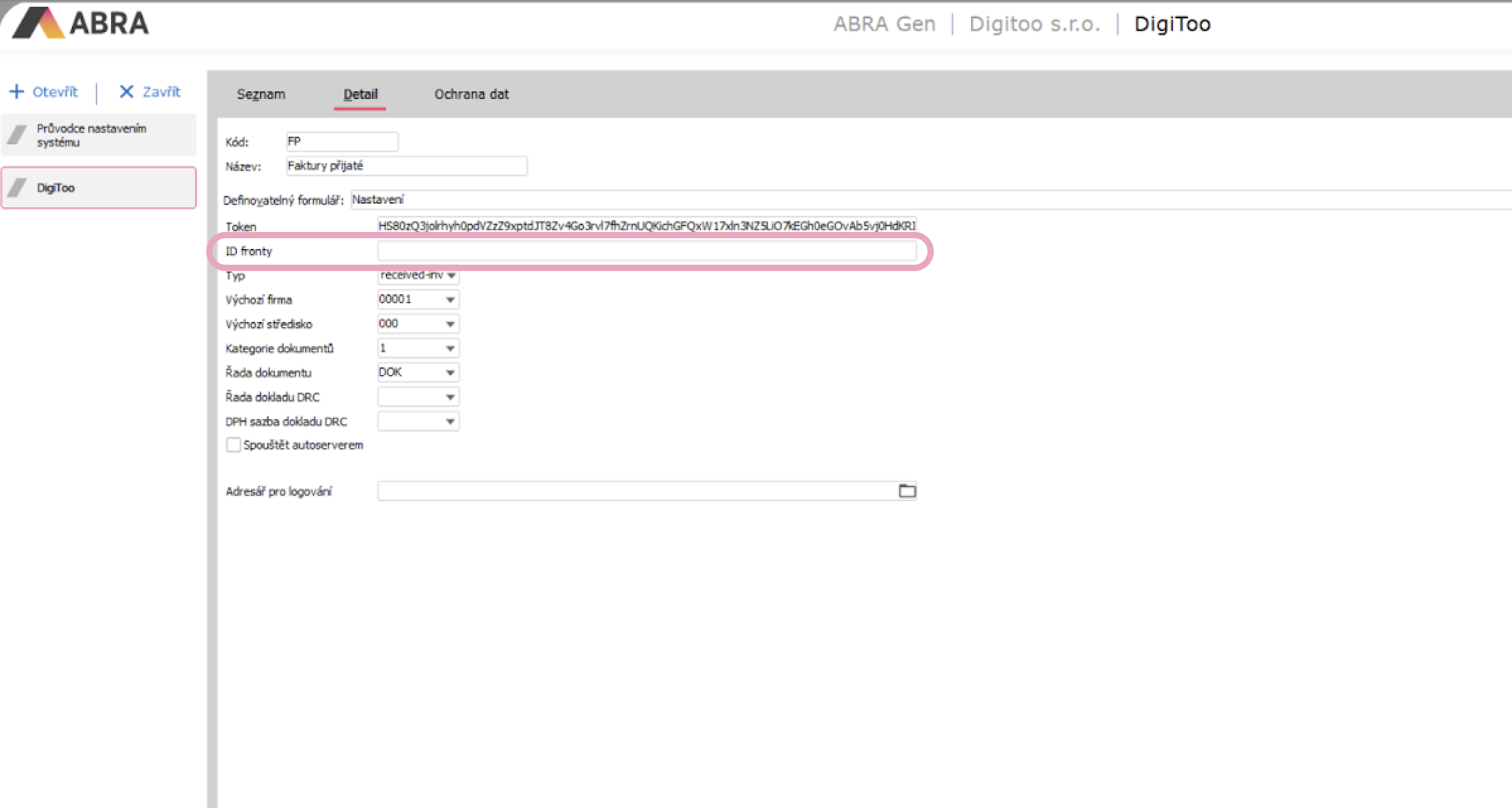The height and width of the screenshot is (808, 1512).
Task: Click the folder icon in Adresář pro logování
Action: [907, 491]
